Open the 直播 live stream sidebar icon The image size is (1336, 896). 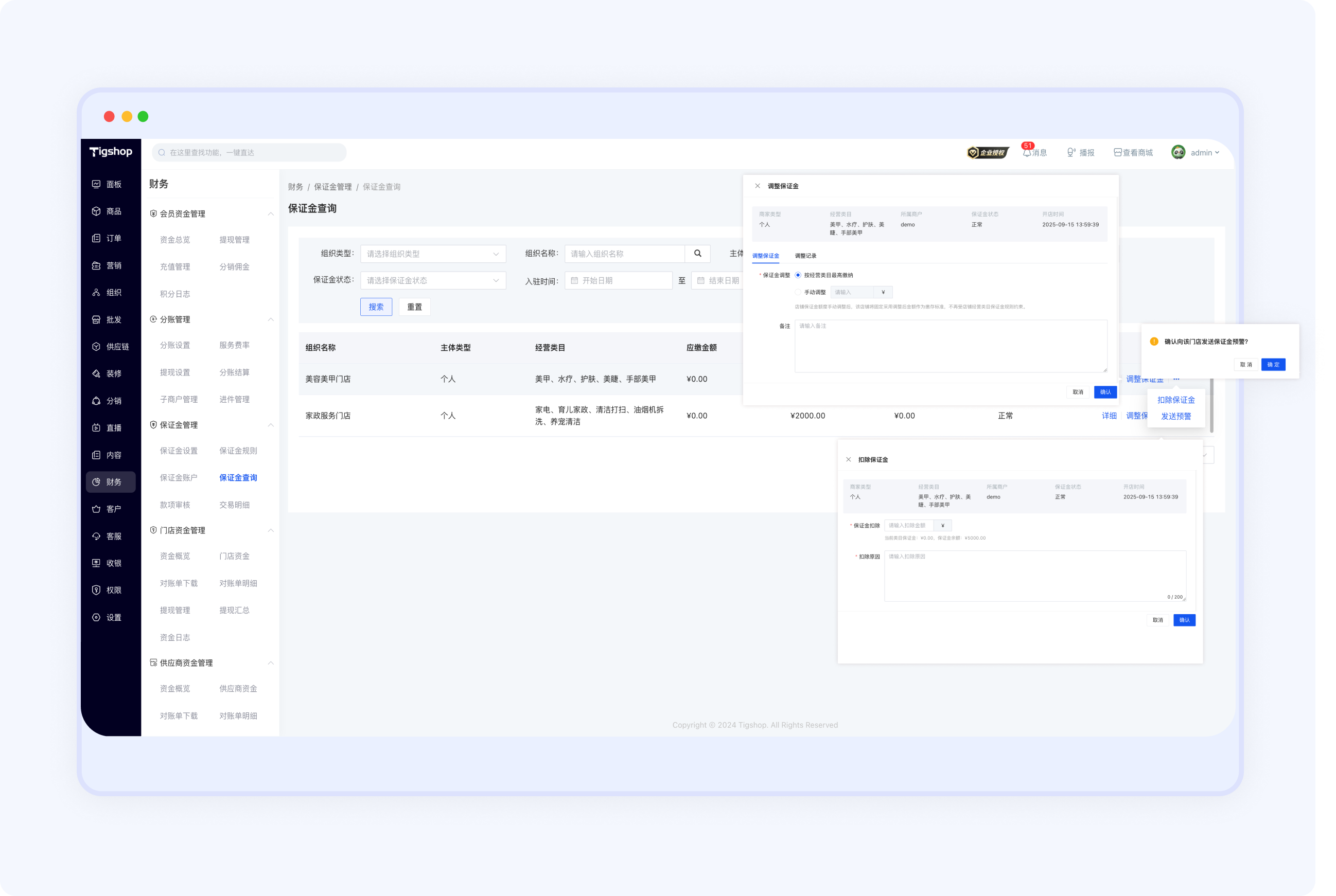[x=96, y=428]
